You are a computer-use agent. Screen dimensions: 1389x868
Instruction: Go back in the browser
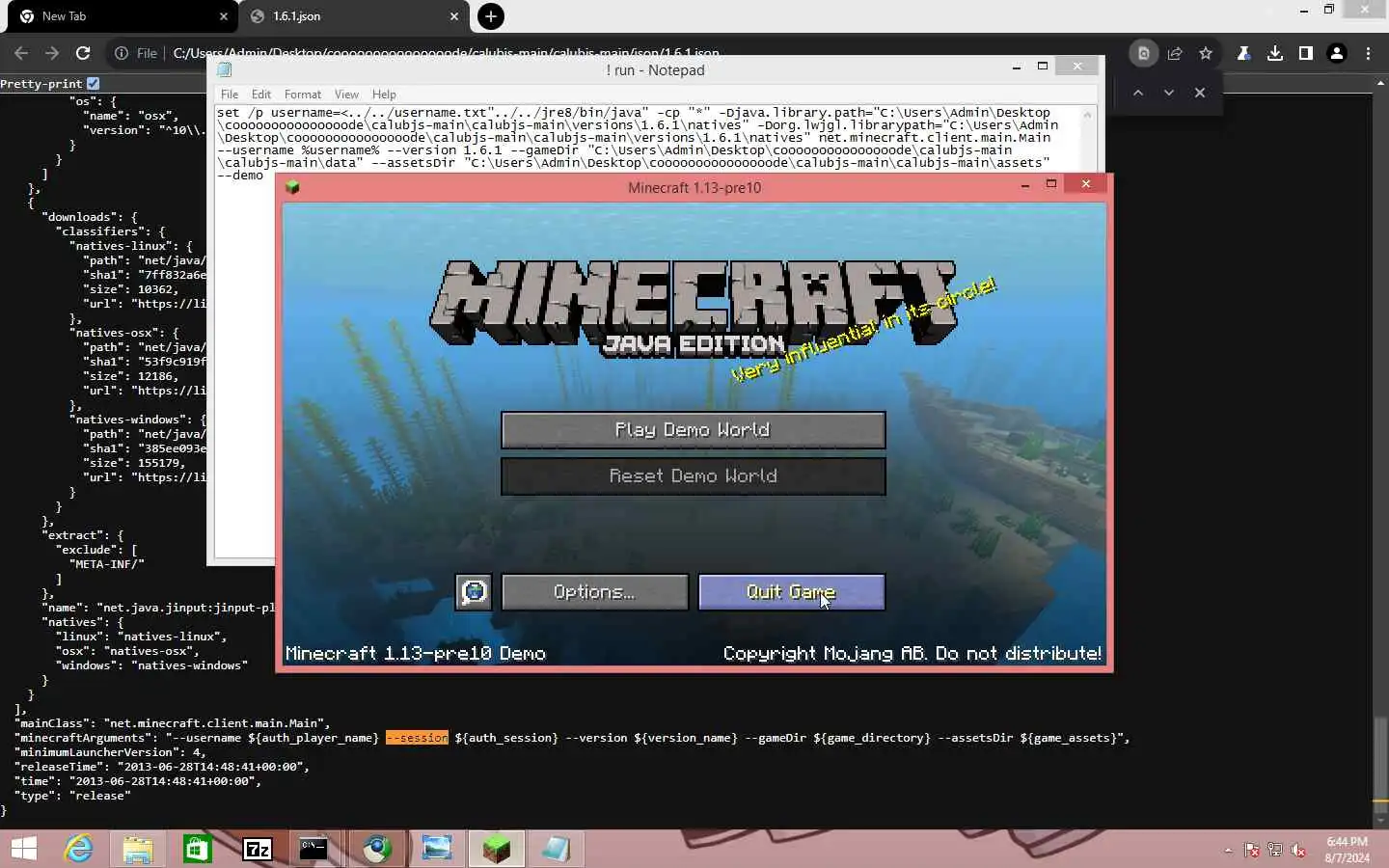pos(21,54)
